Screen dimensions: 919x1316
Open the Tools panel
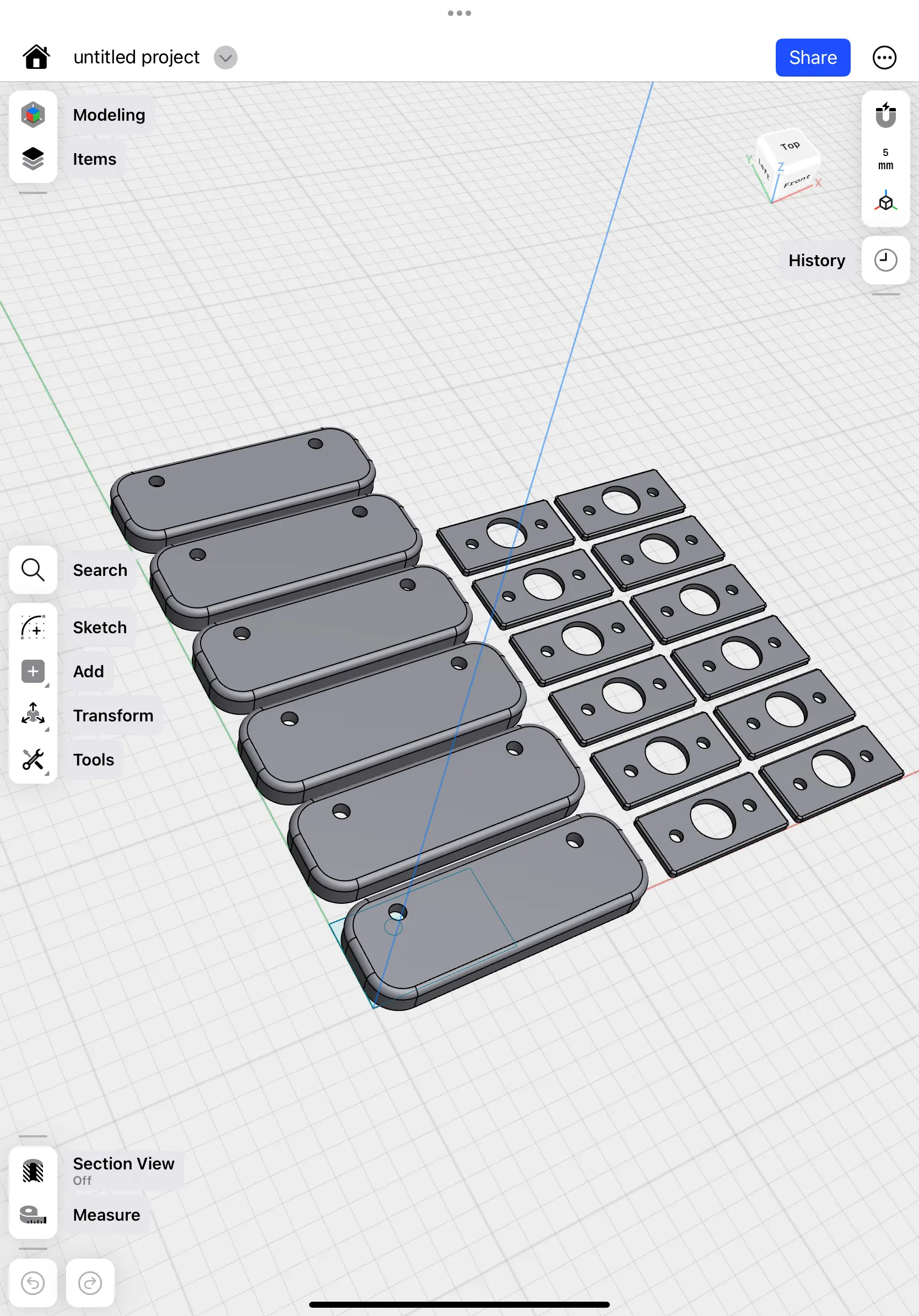coord(33,759)
